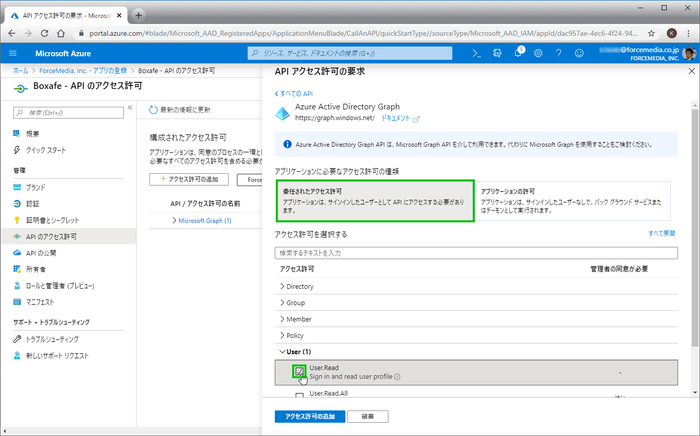Go back in the browser
The image size is (700, 436).
coord(12,33)
